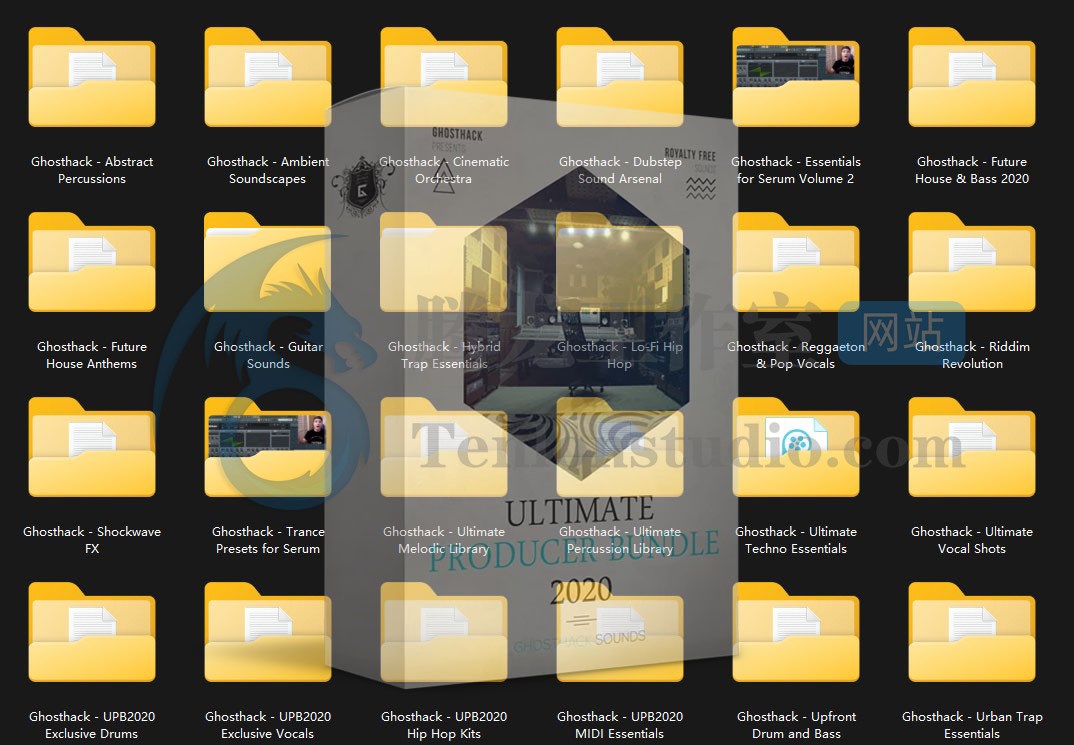Click the 'Ghosthack - Abstract Percussions' label

(x=92, y=170)
